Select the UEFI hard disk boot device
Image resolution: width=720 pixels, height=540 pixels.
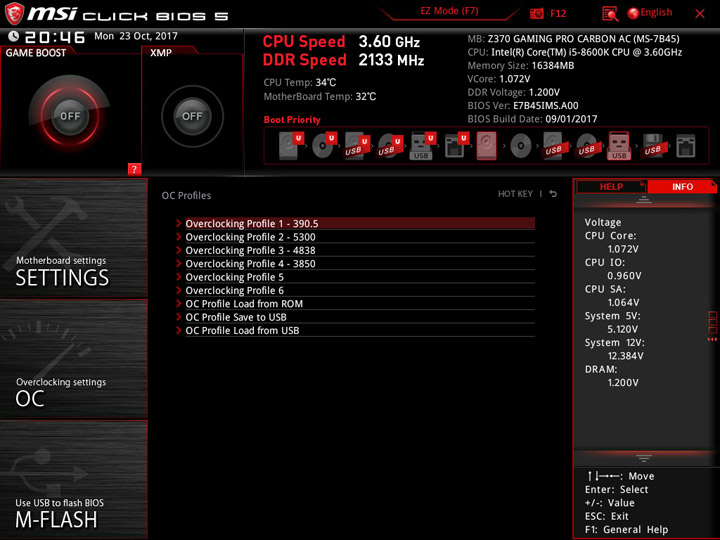coord(291,146)
